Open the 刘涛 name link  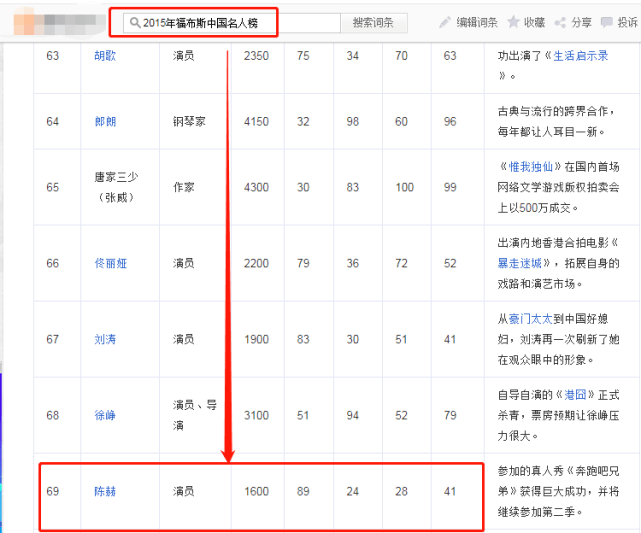click(104, 340)
